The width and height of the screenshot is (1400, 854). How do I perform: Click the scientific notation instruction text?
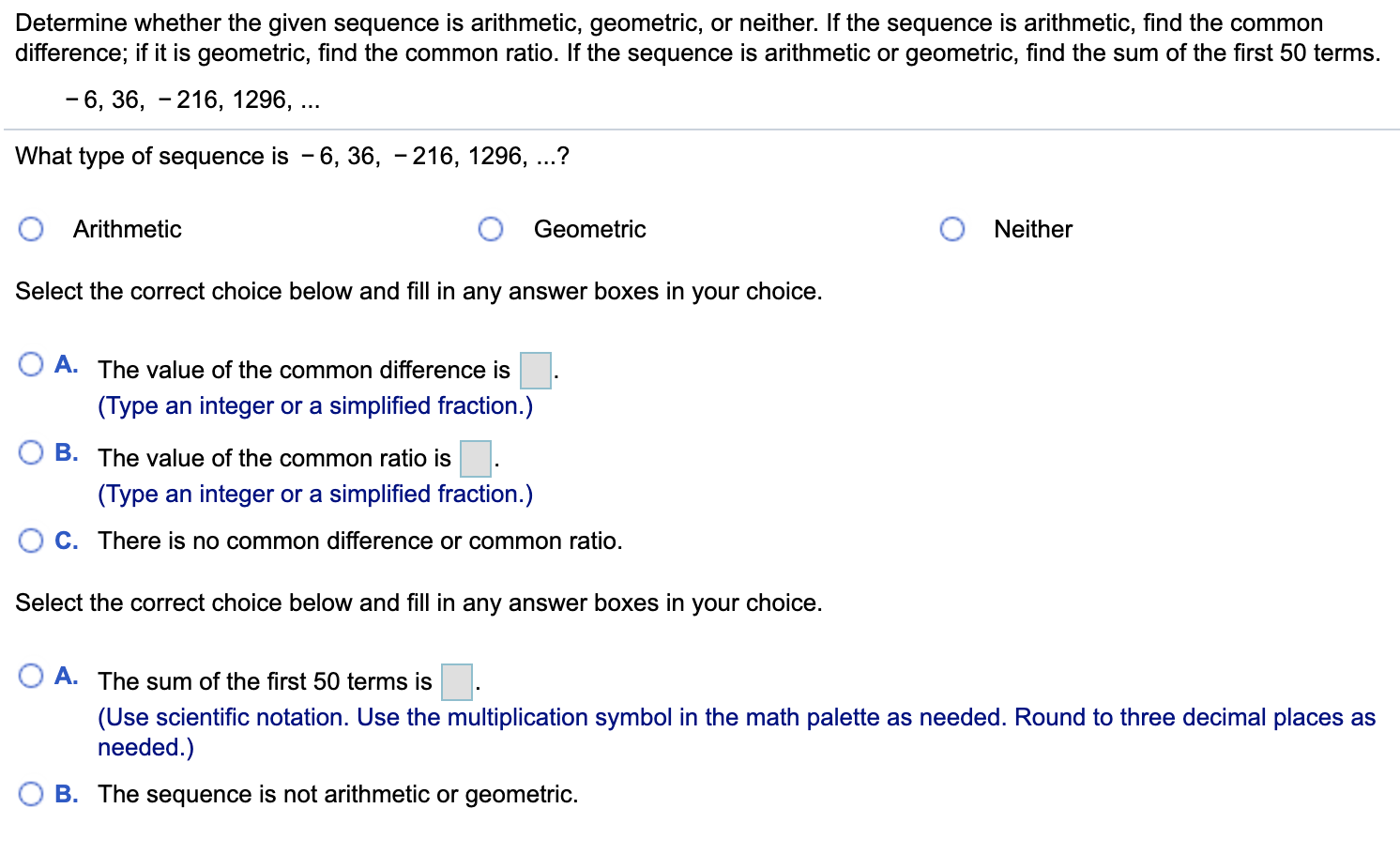click(x=732, y=717)
